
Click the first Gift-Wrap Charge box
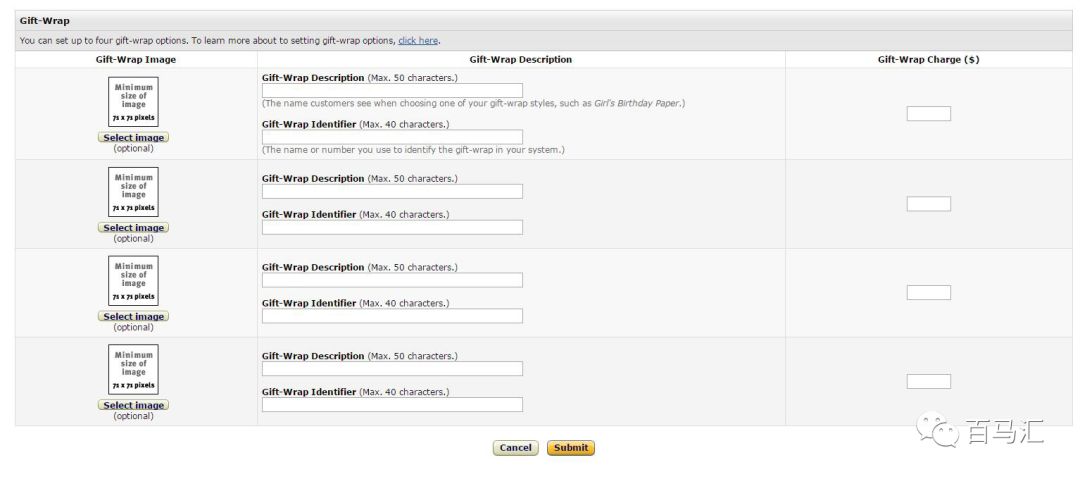[928, 114]
